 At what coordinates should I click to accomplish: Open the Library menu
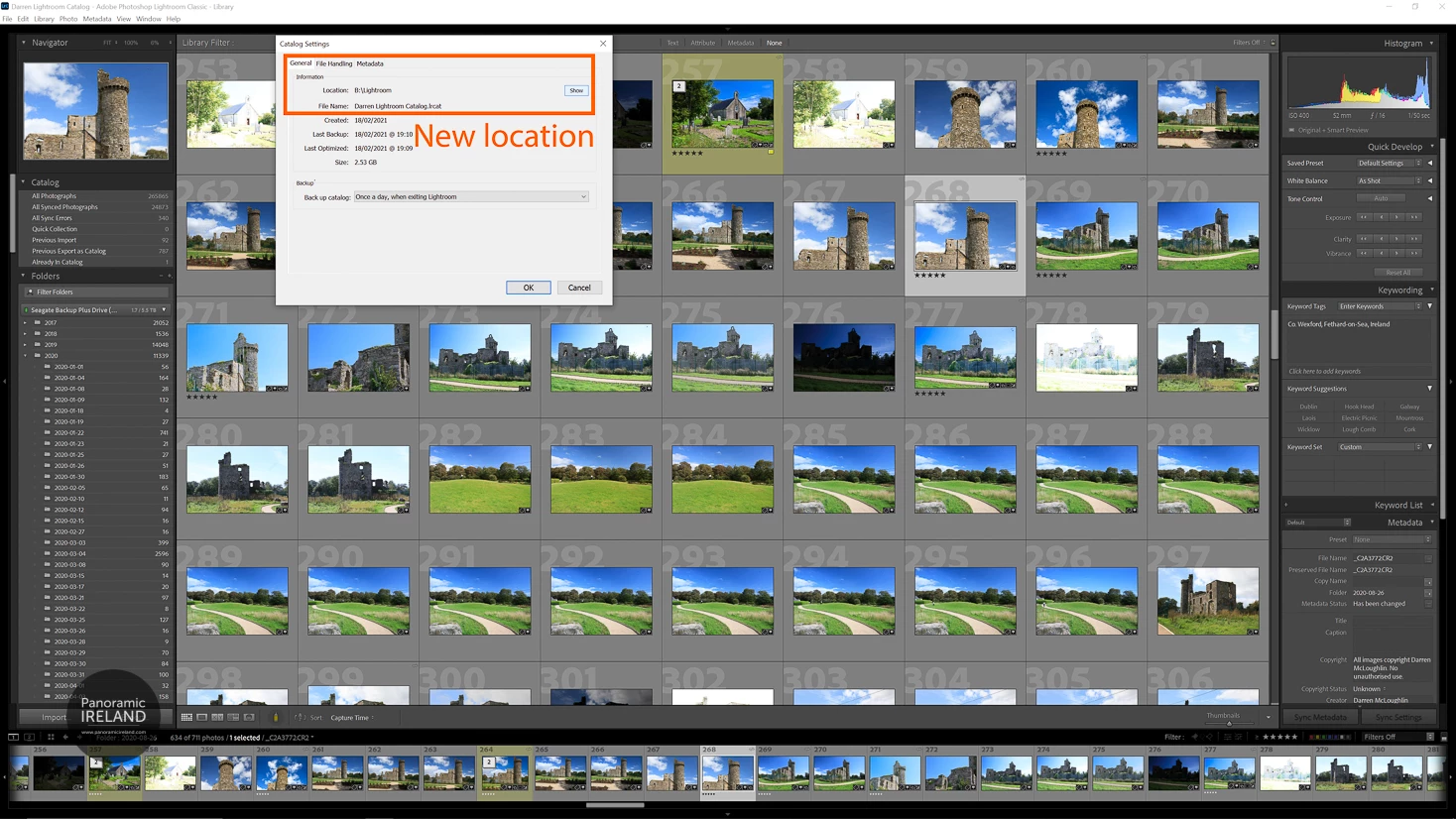[x=44, y=19]
